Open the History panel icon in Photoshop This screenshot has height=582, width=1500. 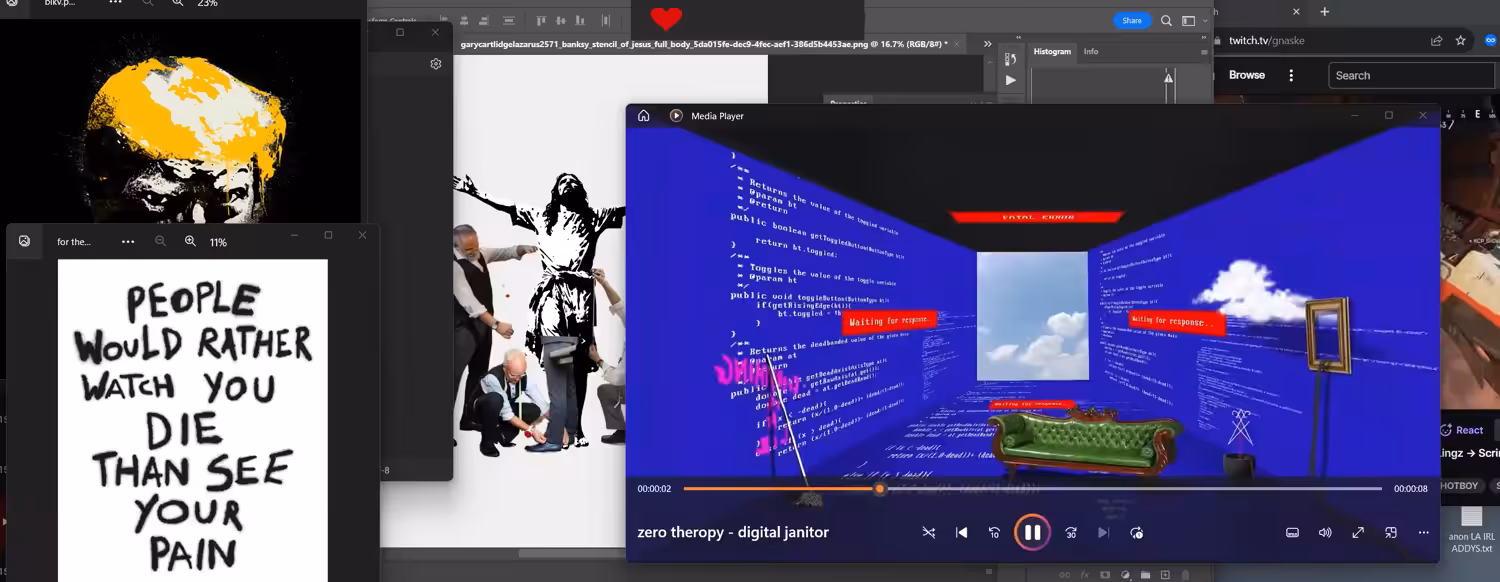1010,58
